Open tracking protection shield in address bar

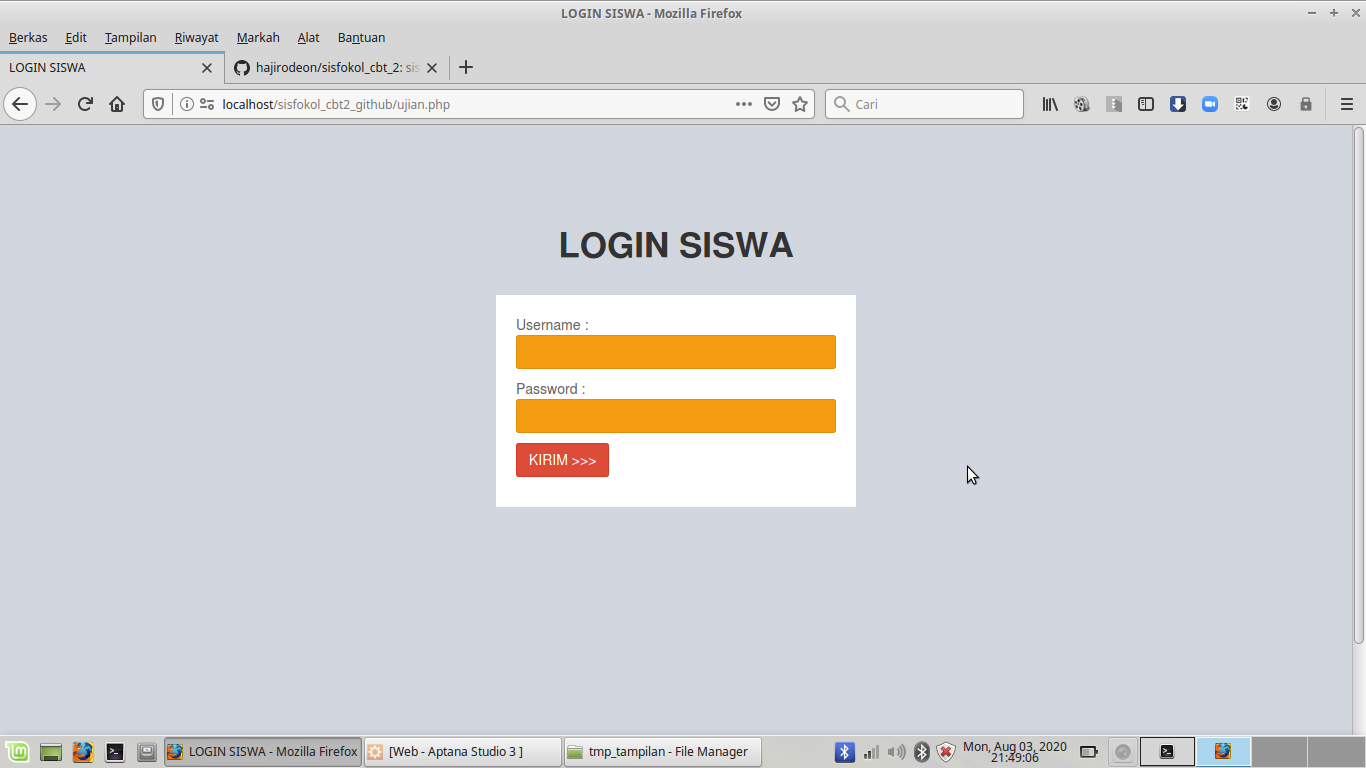(158, 104)
